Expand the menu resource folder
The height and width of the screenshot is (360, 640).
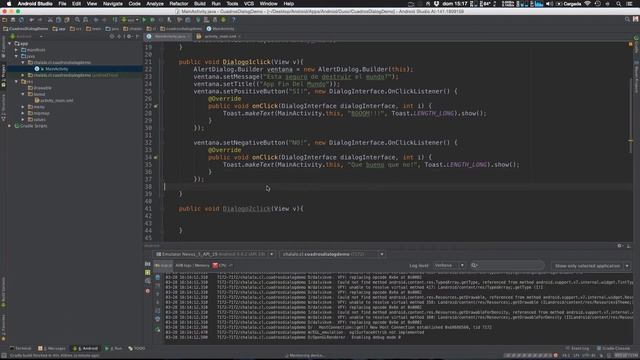coord(23,107)
